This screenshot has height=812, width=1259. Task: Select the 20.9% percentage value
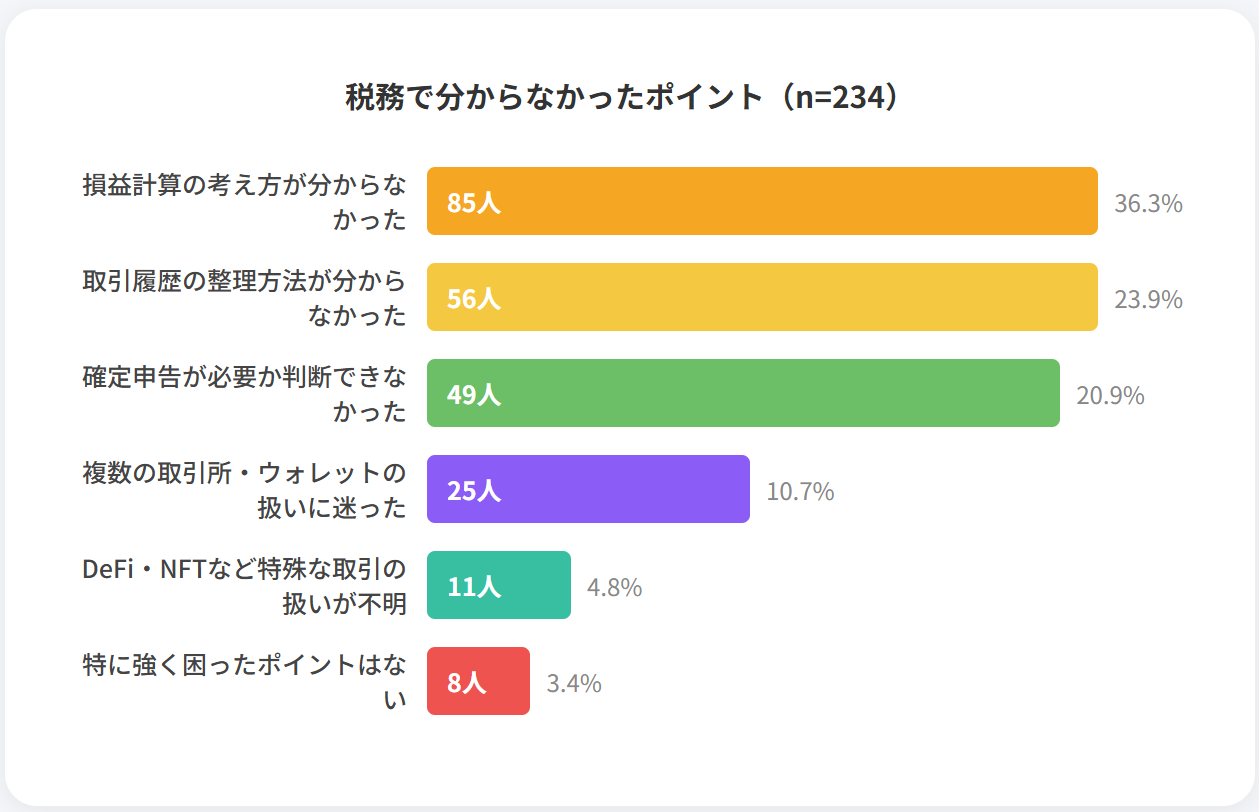pyautogui.click(x=1110, y=396)
